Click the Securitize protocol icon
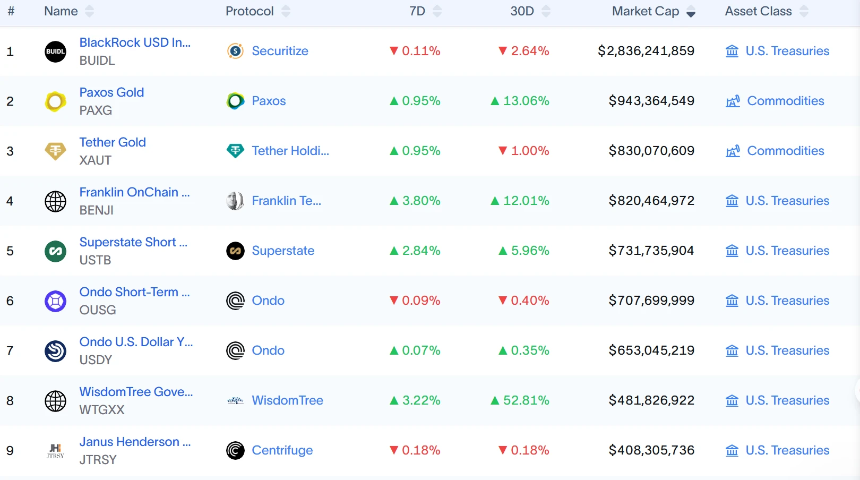The image size is (860, 480). 235,51
